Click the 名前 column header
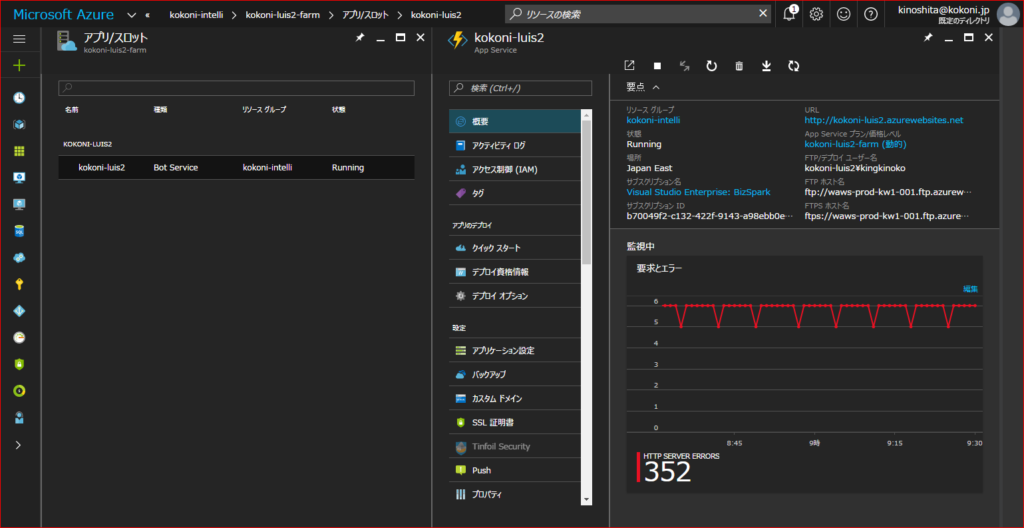 point(71,110)
